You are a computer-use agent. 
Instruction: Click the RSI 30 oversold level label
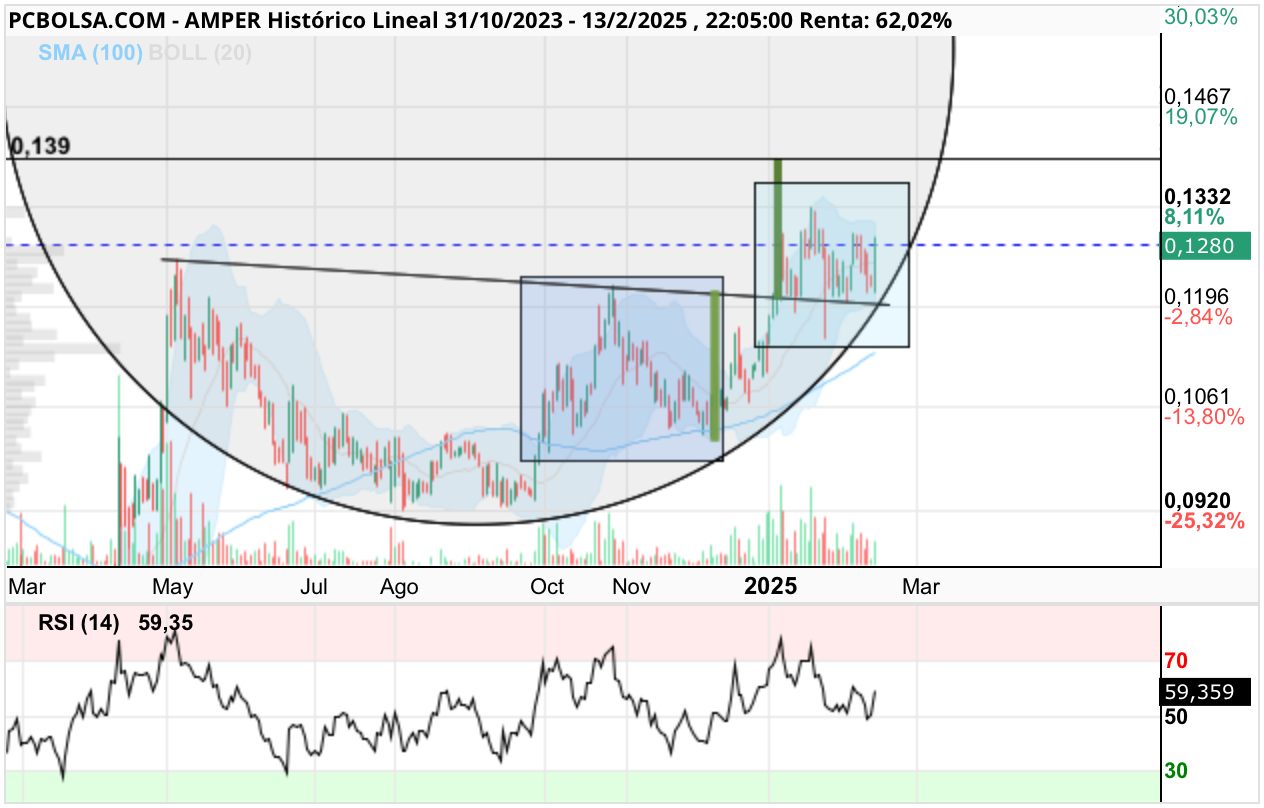pyautogui.click(x=1175, y=770)
